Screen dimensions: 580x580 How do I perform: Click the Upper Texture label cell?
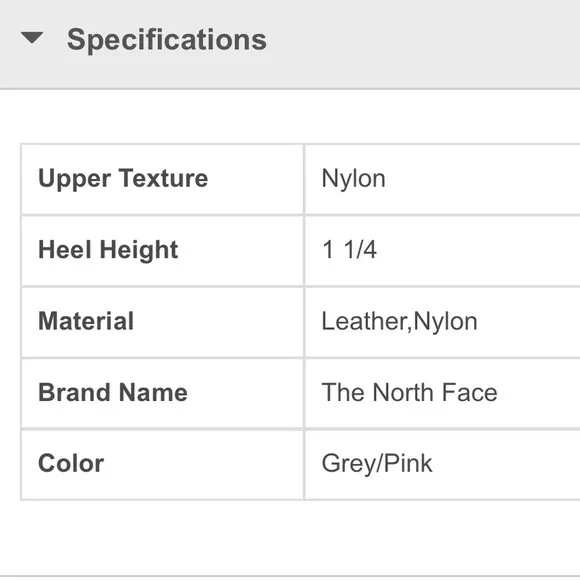[x=162, y=179]
